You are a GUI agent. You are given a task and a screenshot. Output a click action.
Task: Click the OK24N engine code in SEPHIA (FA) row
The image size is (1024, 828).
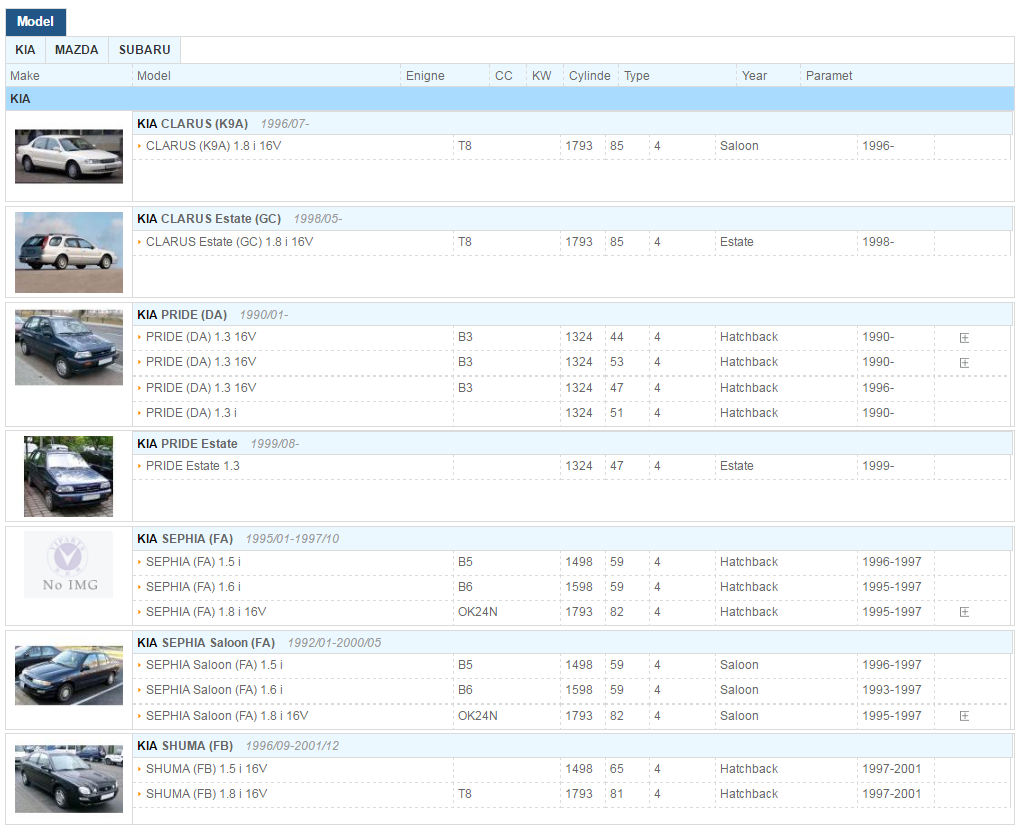[x=477, y=612]
